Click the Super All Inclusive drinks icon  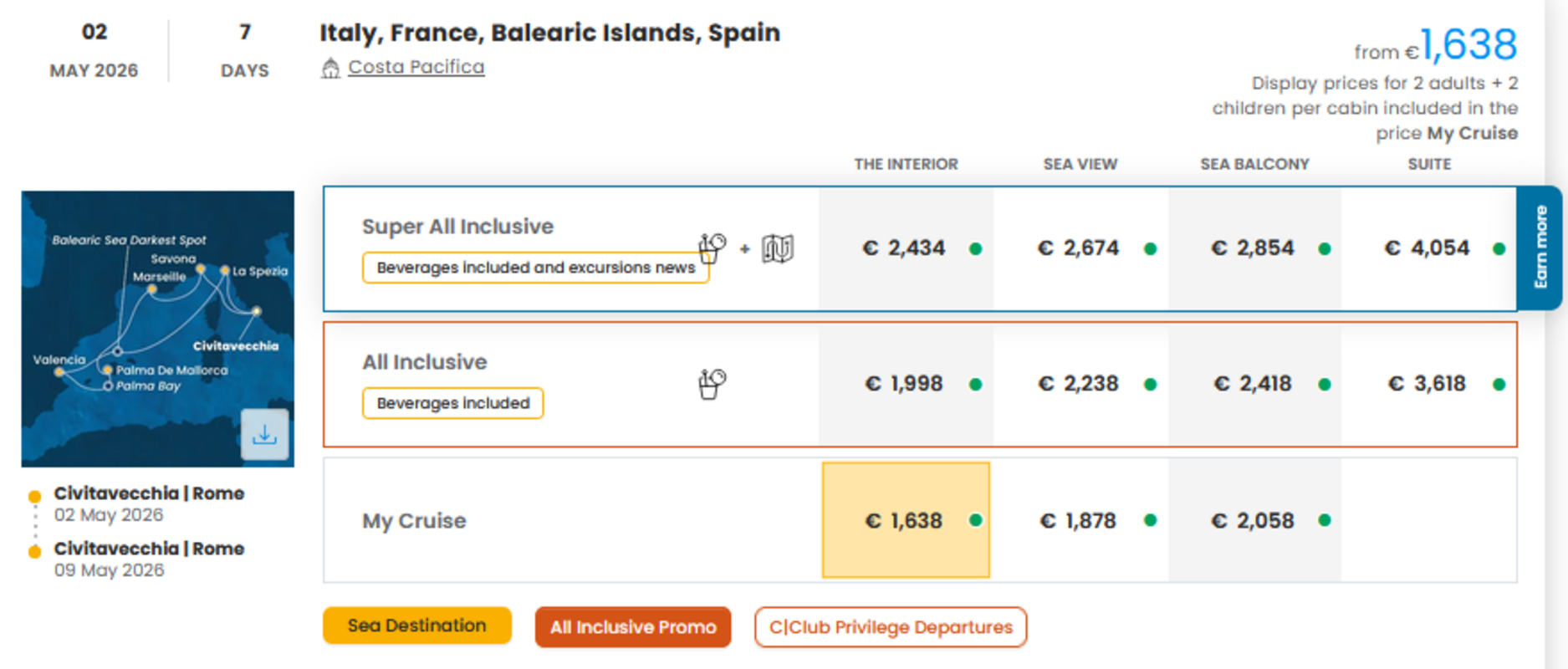tap(712, 248)
